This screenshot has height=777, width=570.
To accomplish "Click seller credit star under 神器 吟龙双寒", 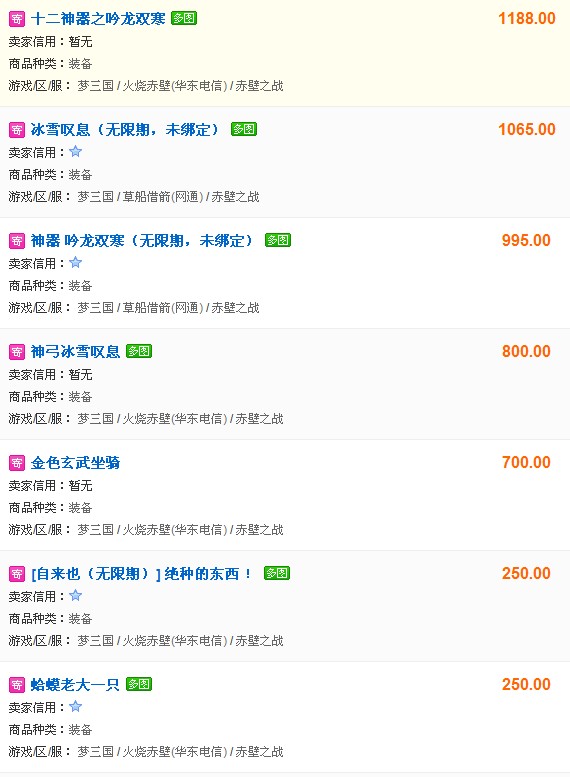I will [75, 262].
